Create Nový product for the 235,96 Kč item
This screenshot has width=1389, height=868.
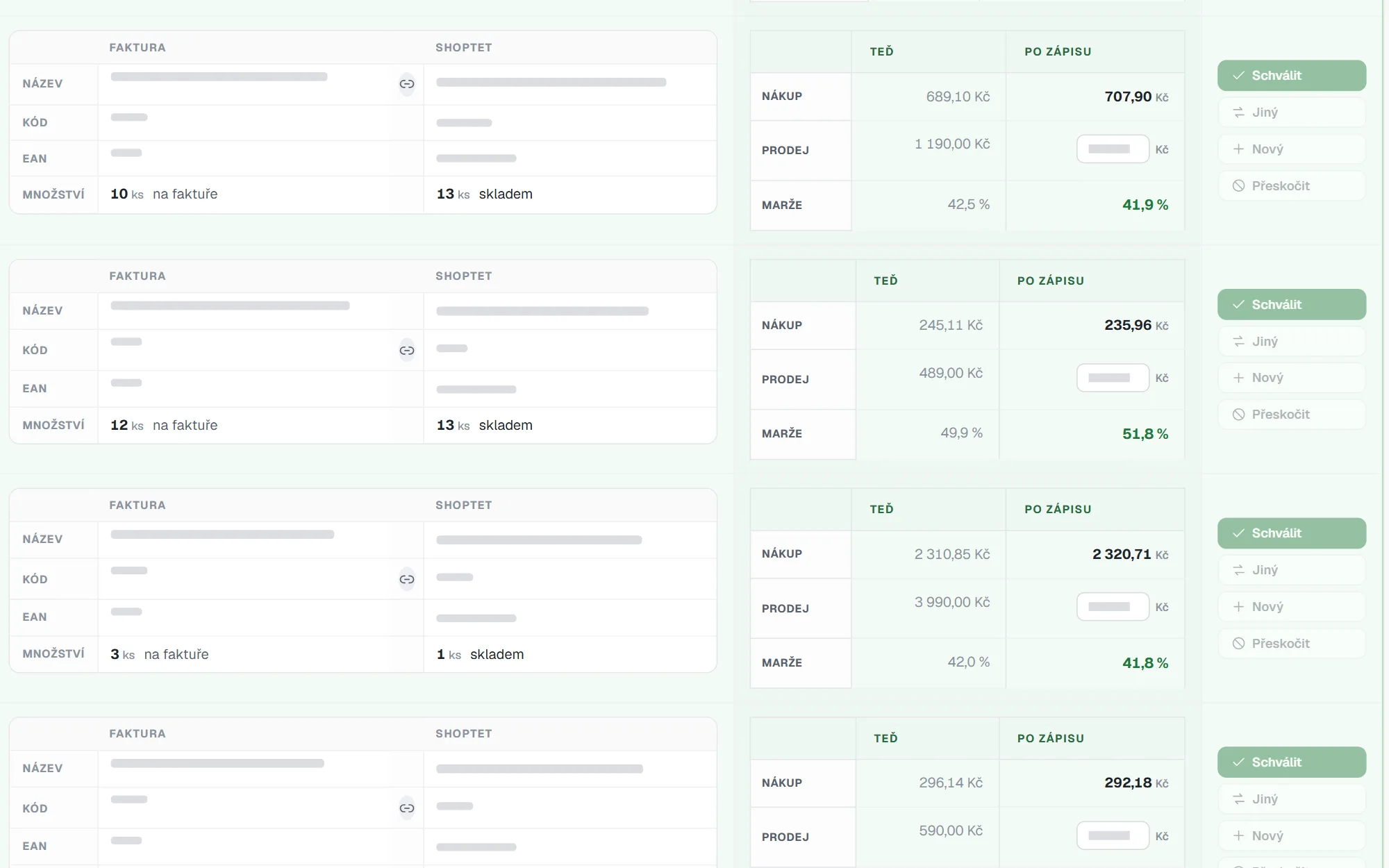1292,378
